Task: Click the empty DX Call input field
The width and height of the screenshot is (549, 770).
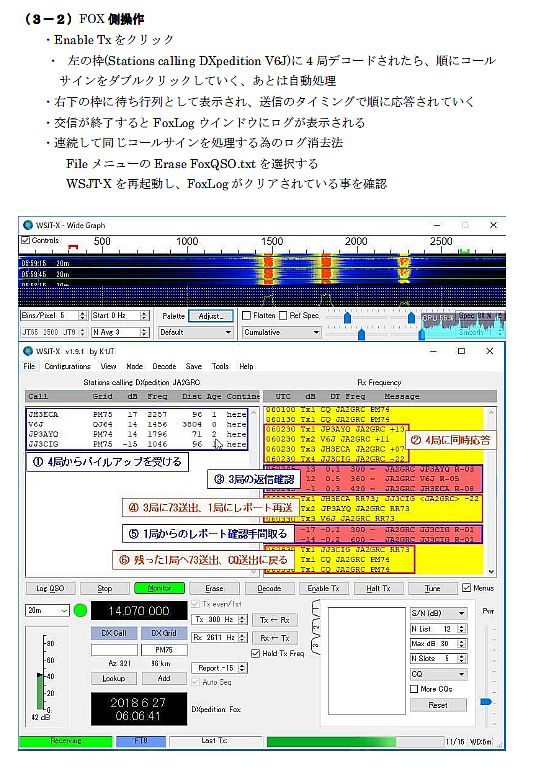Action: (113, 650)
